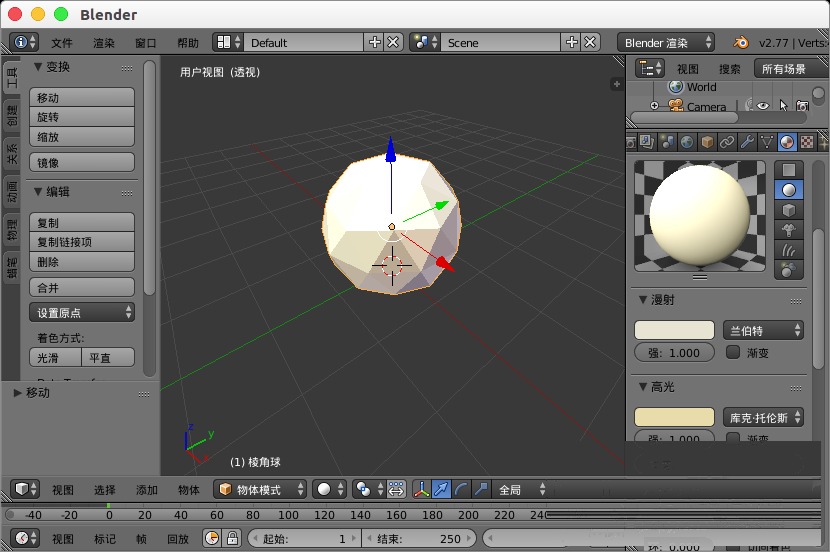Viewport: 830px width, 552px height.
Task: Open the Help menu
Action: (x=188, y=43)
